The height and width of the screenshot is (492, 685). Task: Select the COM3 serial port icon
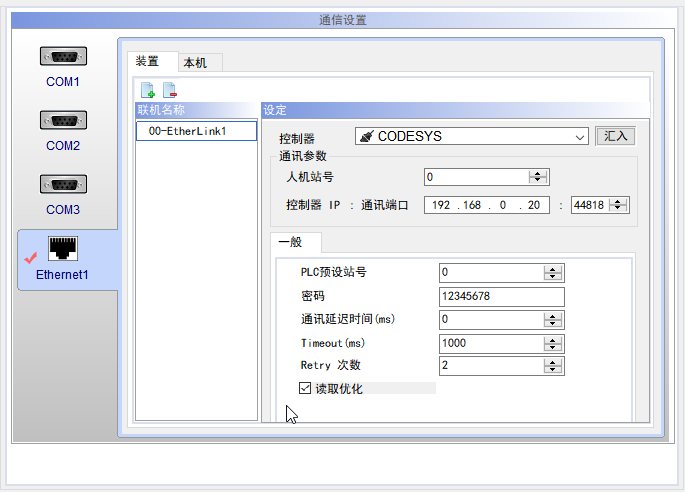63,186
